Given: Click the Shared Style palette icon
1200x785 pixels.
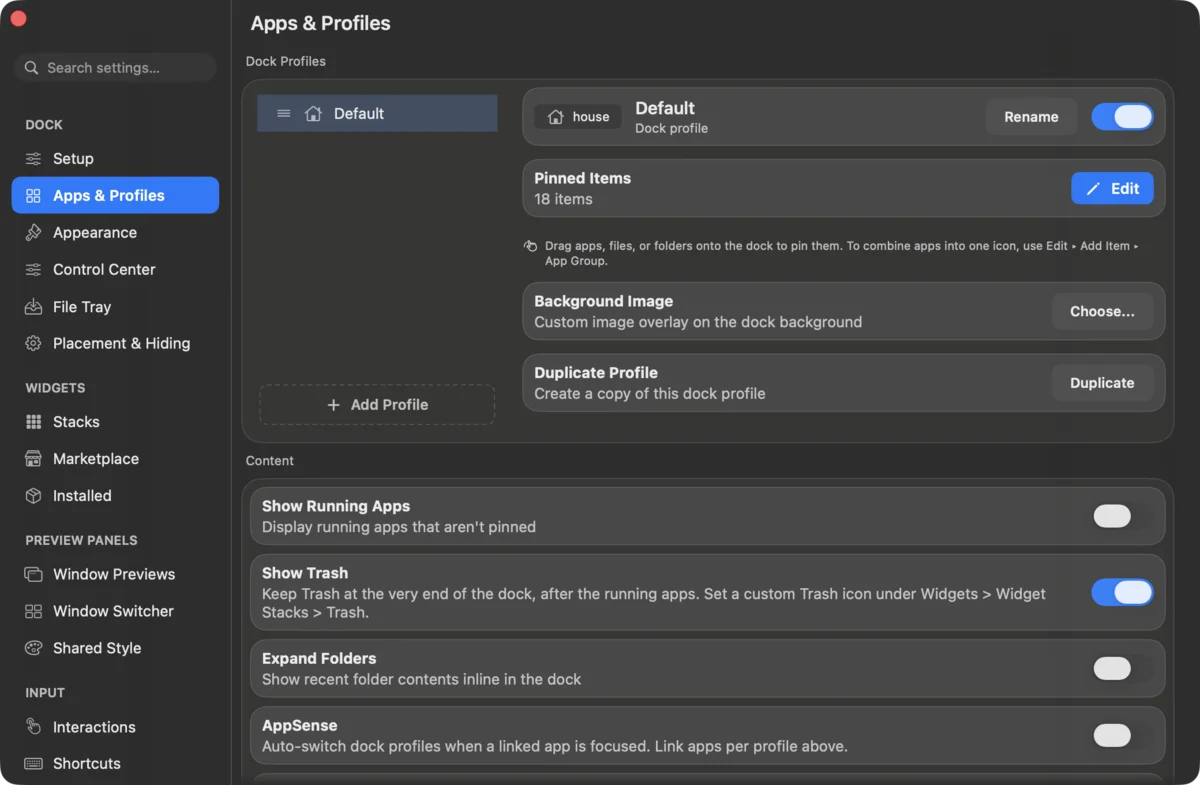Looking at the screenshot, I should (33, 648).
